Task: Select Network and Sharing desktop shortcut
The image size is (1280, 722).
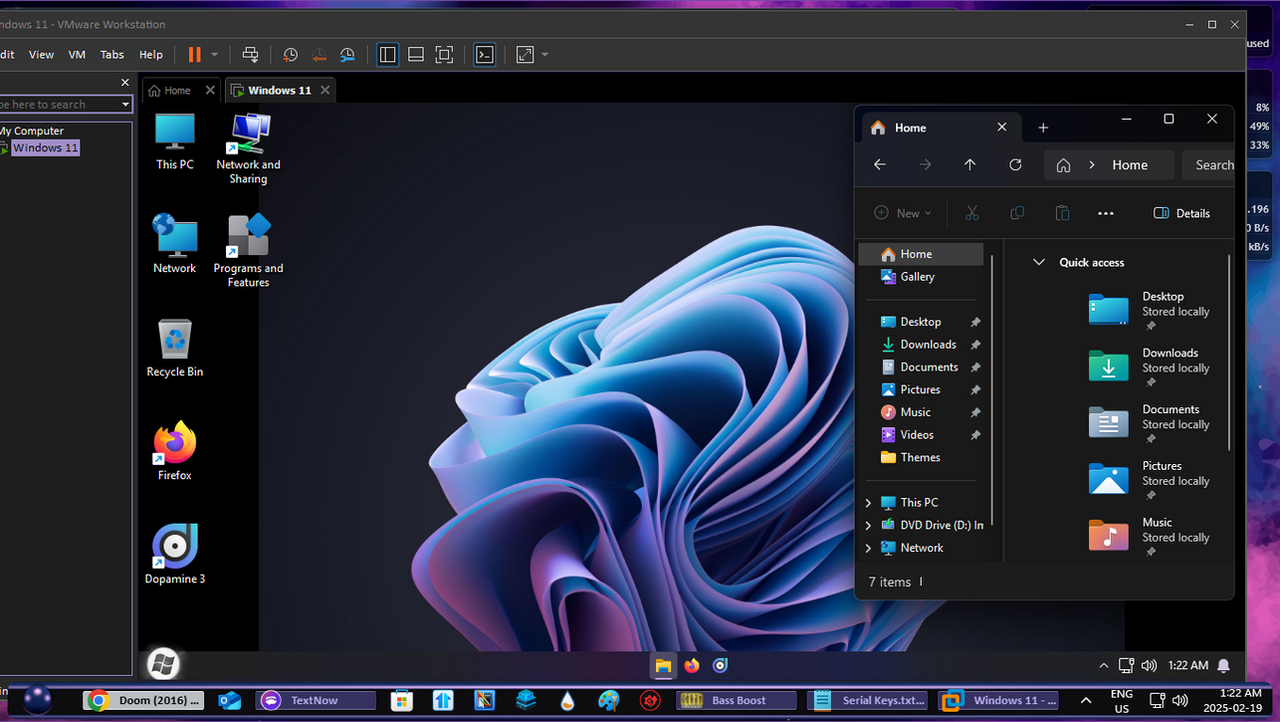Action: coord(248,148)
